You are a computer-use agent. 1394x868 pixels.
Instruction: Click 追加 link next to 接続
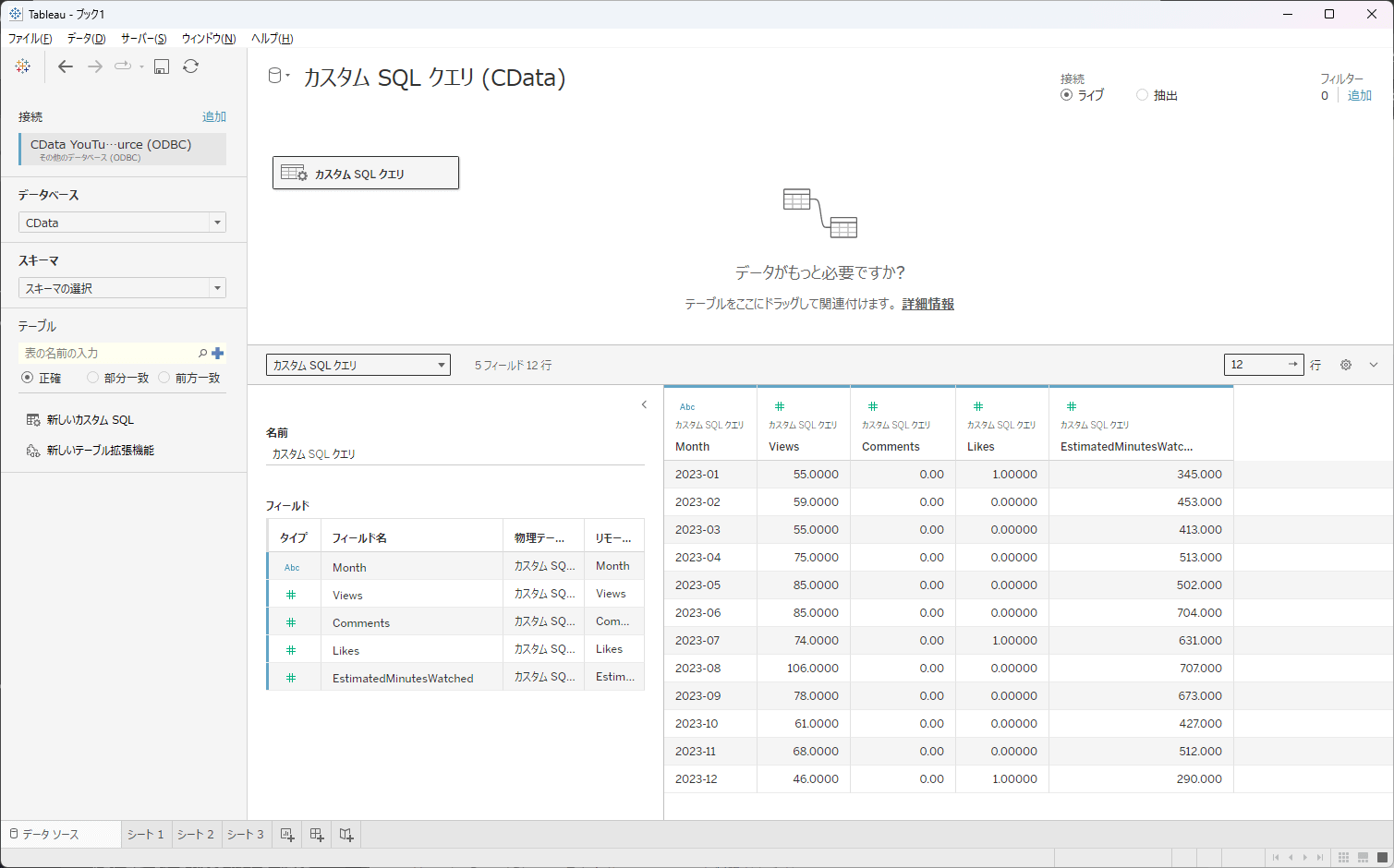coord(214,116)
